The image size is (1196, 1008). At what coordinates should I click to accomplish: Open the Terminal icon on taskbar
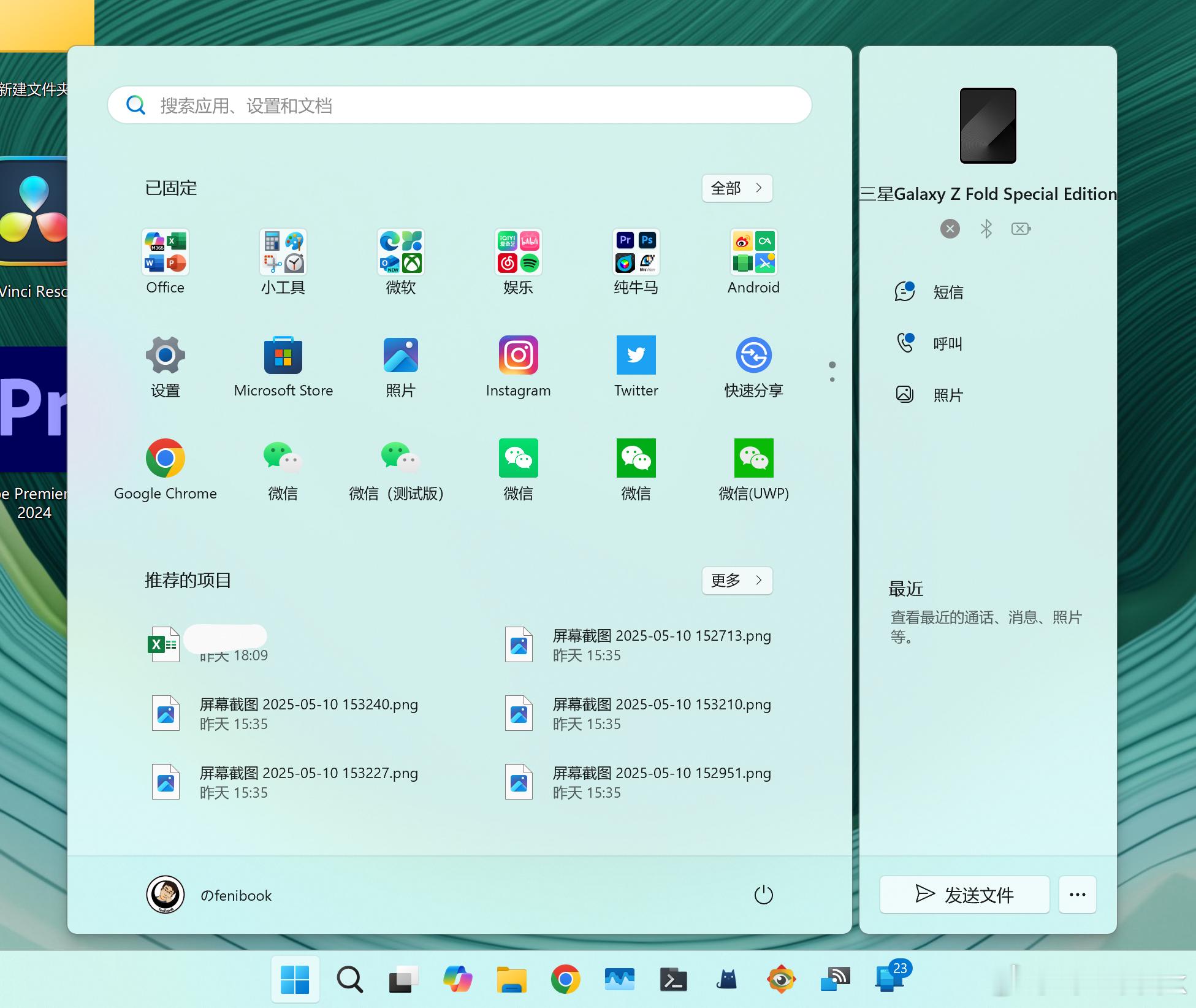[x=673, y=979]
